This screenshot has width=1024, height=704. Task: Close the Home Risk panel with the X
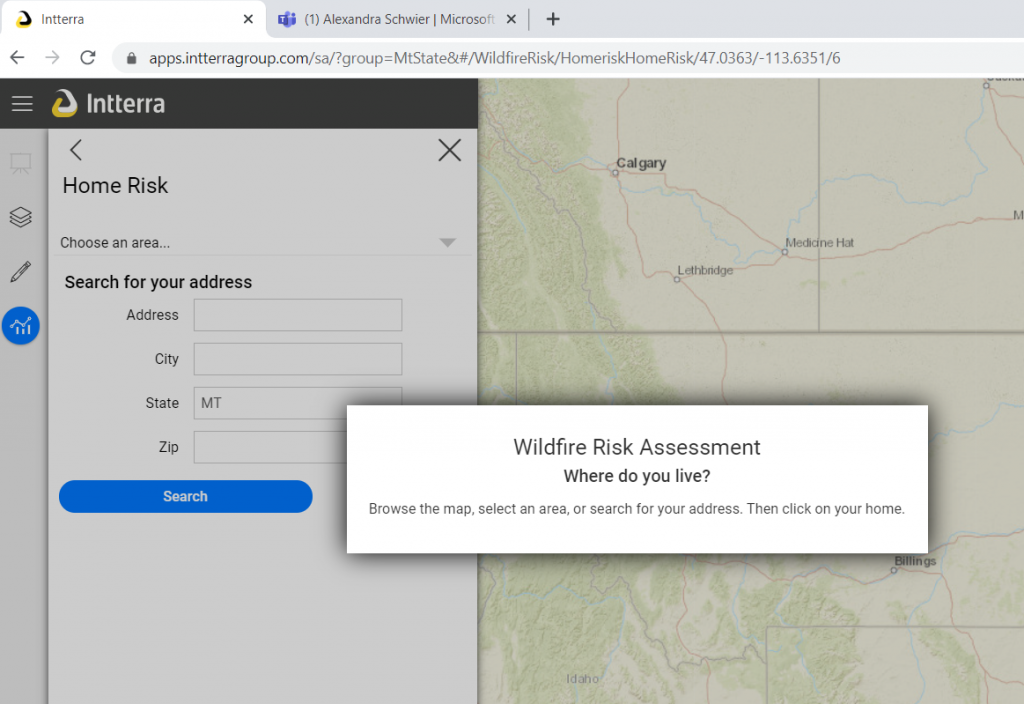click(x=449, y=150)
